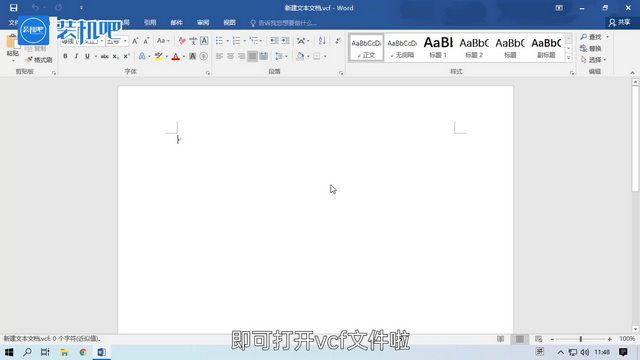Switch to Print Layout view
Viewport: 640px width, 360px height.
click(520, 339)
